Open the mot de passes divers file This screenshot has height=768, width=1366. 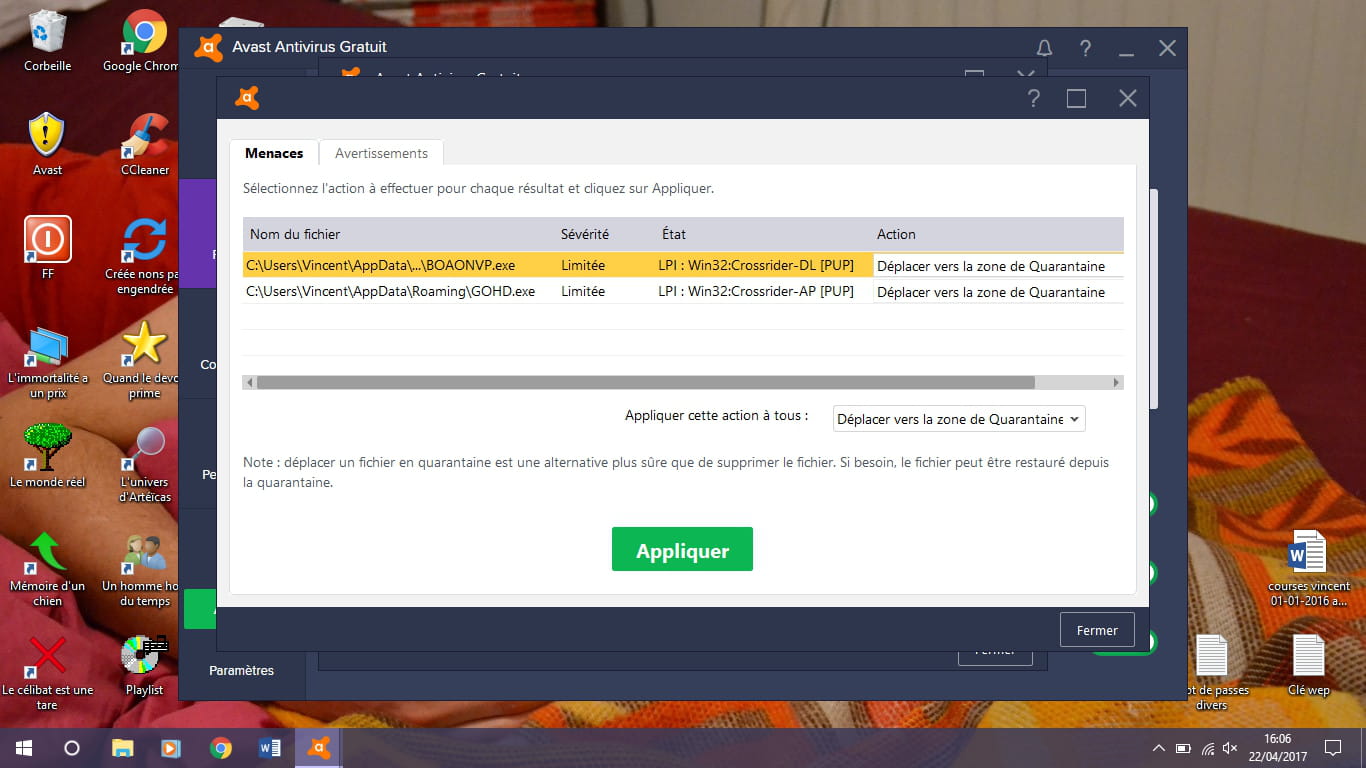[1211, 672]
